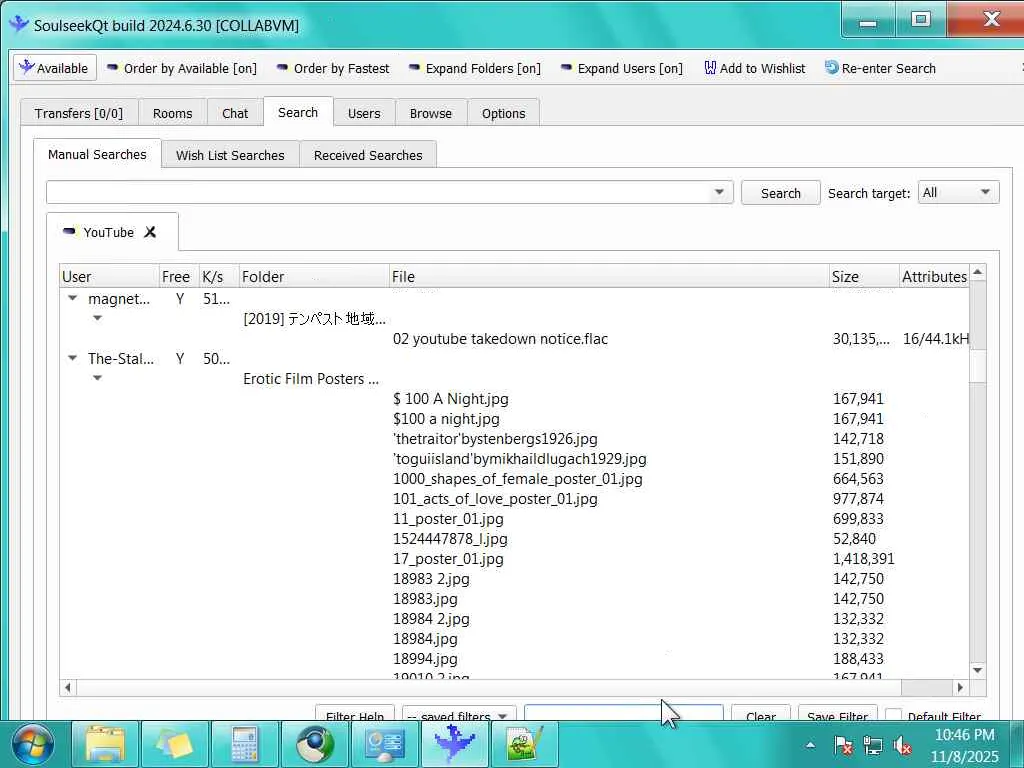The width and height of the screenshot is (1024, 768).
Task: Click horizontal scrollbar right arrow
Action: pyautogui.click(x=960, y=687)
